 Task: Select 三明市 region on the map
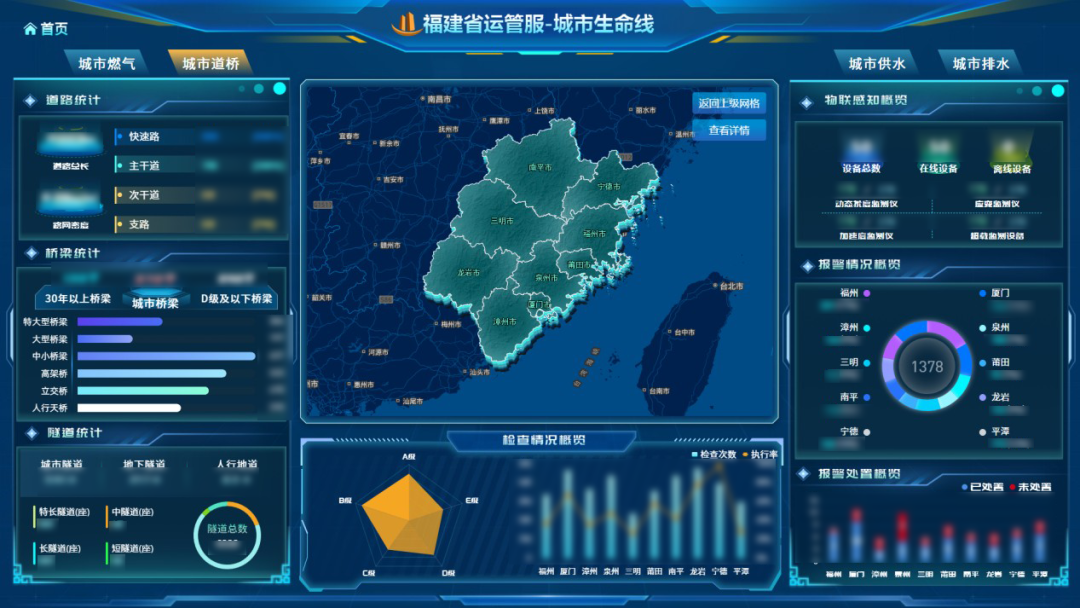pos(501,221)
